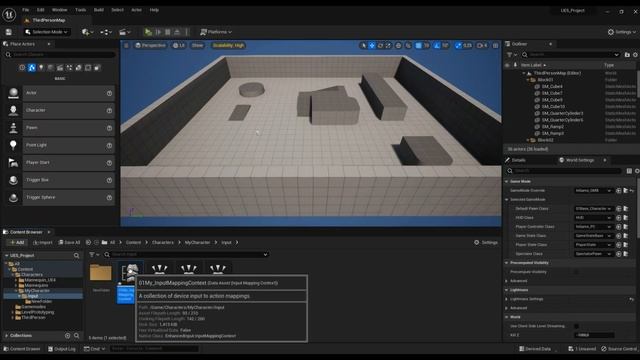Click the Outliner add folder icon

tap(627, 55)
